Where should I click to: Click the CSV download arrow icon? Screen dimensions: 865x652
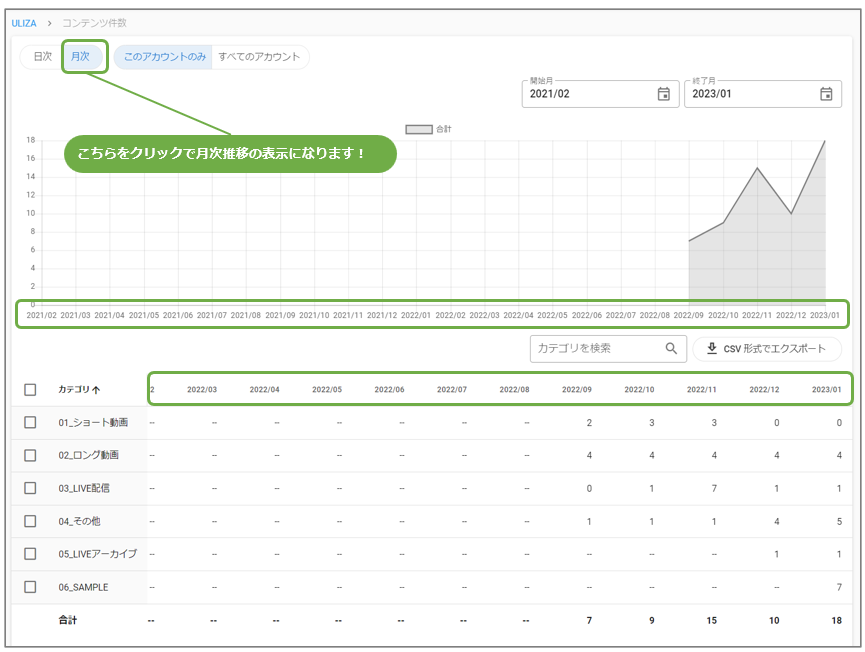tap(711, 349)
